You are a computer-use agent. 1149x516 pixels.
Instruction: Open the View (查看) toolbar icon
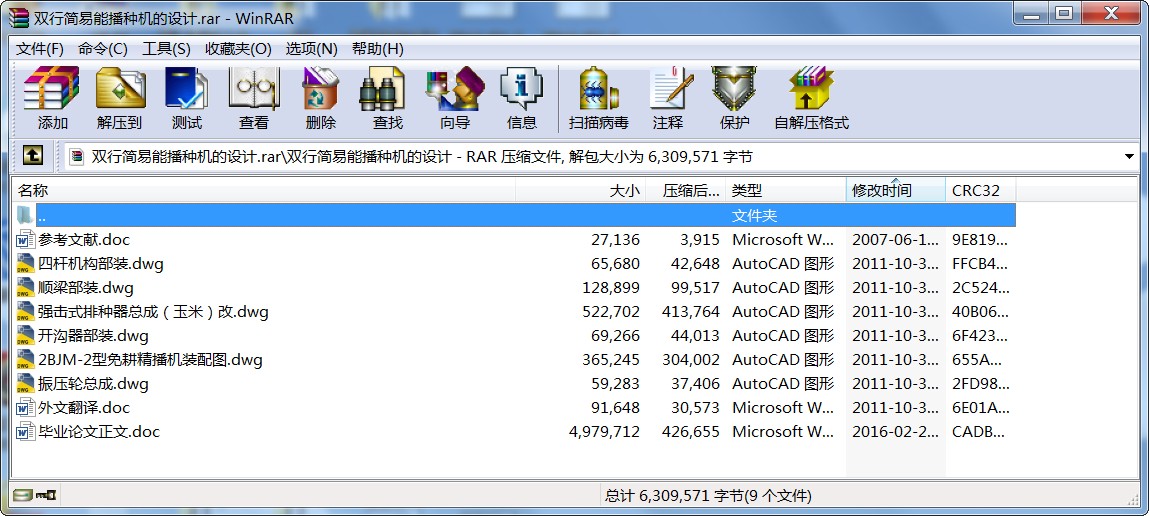click(x=254, y=90)
